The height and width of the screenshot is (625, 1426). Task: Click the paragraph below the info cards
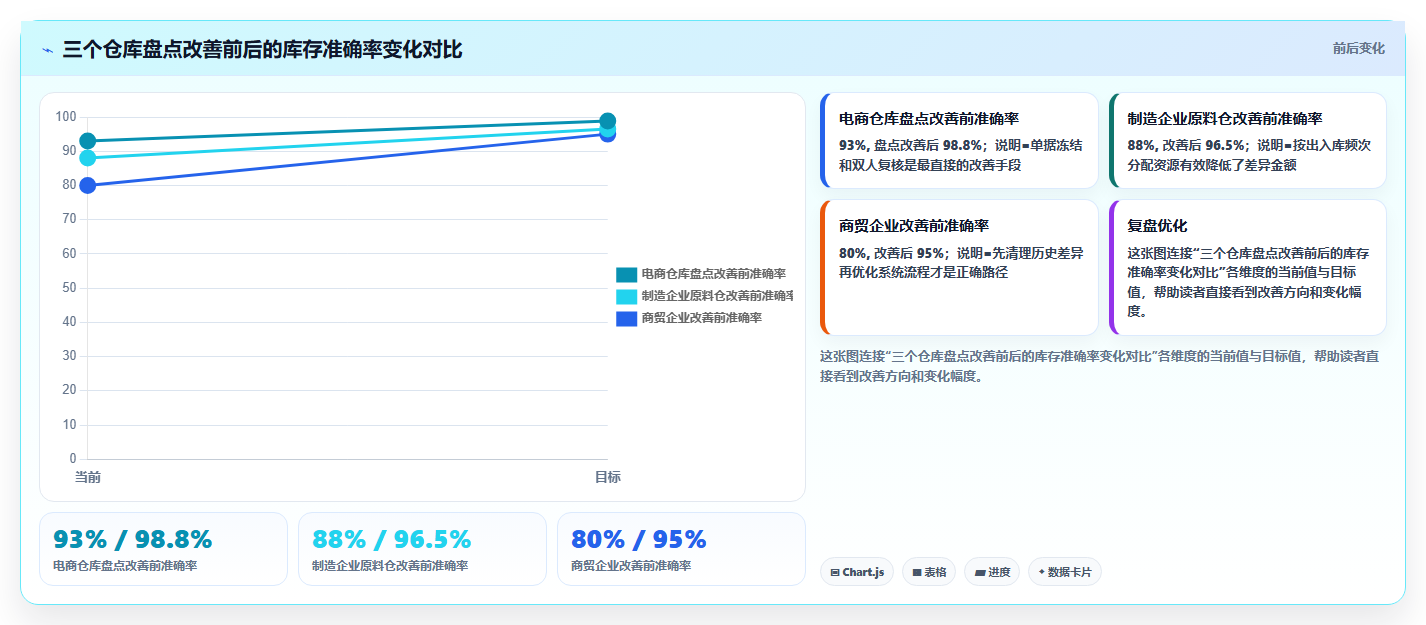[1100, 366]
